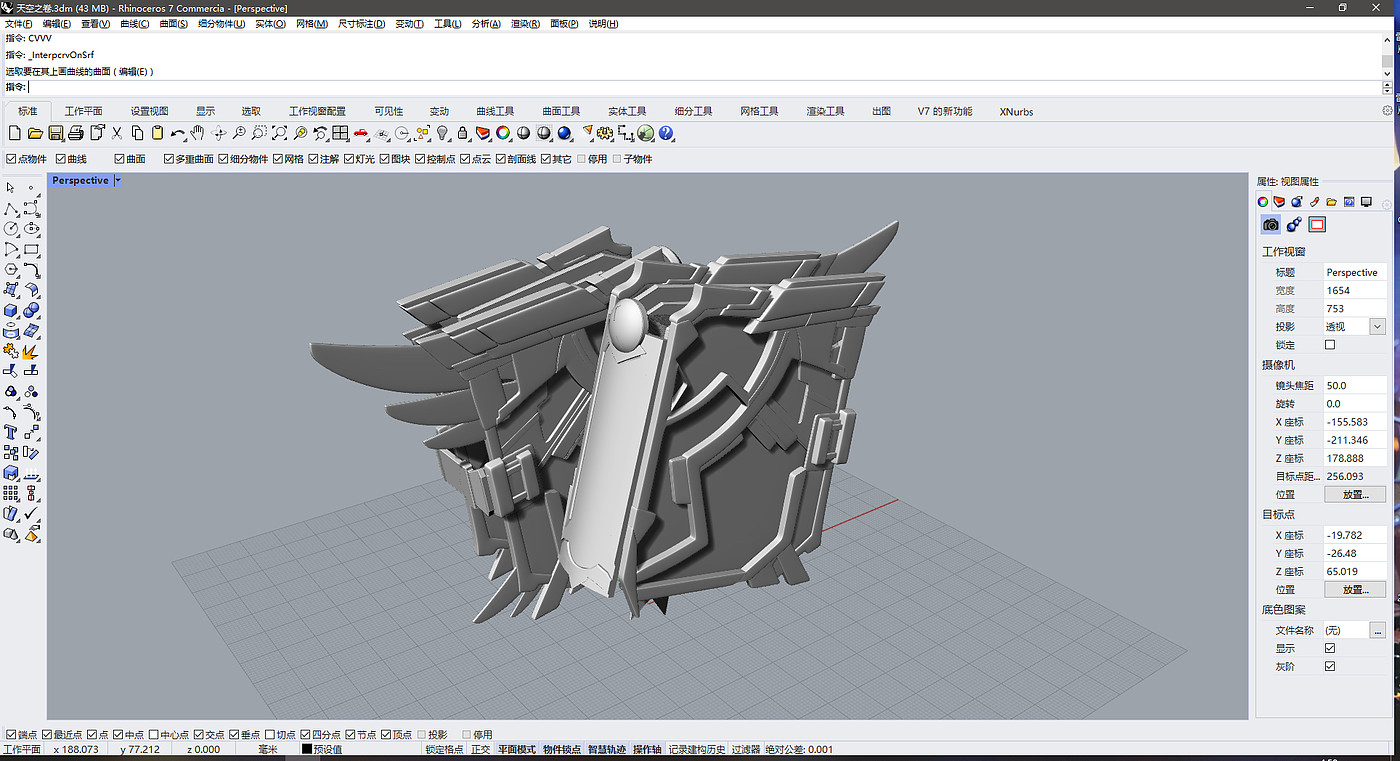Open the red car Set view tool
The width and height of the screenshot is (1400, 761).
click(x=361, y=133)
